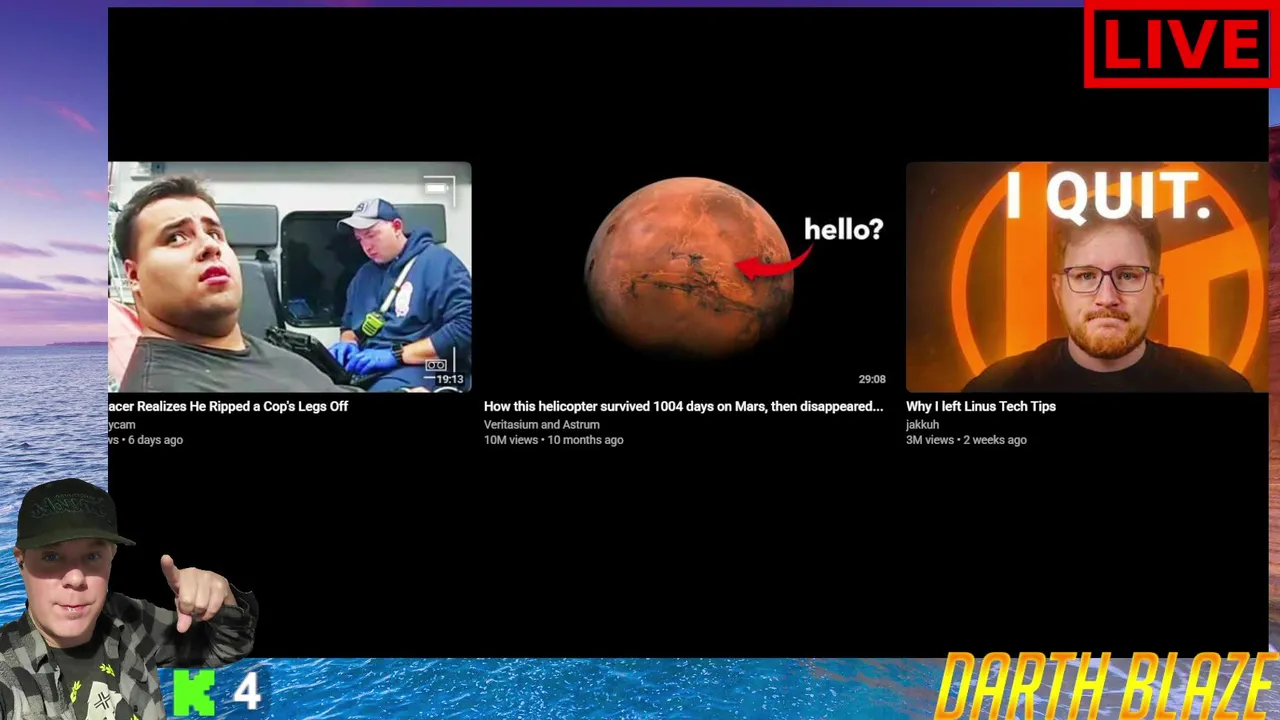Click the '6 days ago' video metadata

[x=146, y=440]
